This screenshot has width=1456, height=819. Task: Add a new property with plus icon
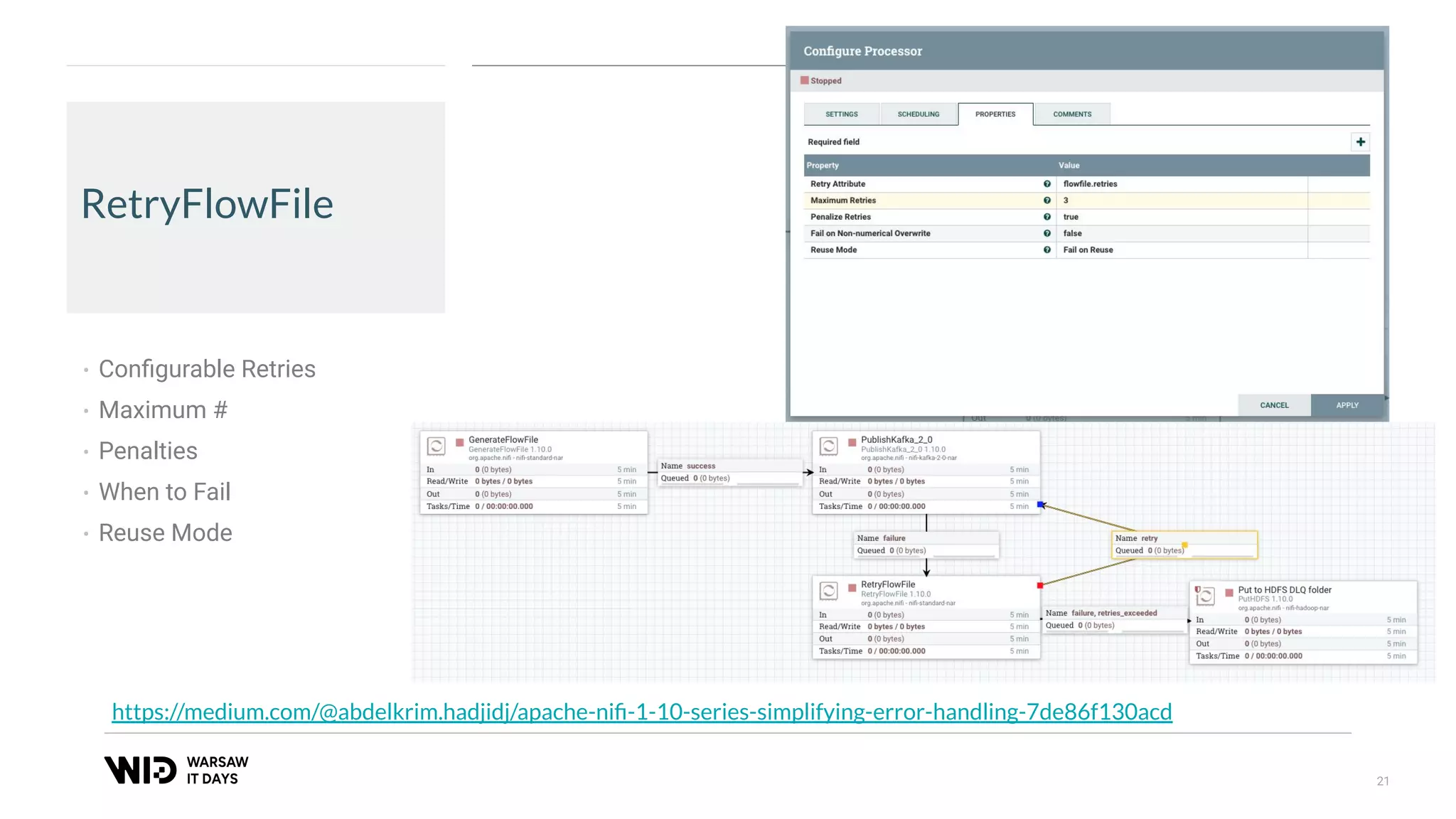click(x=1360, y=142)
